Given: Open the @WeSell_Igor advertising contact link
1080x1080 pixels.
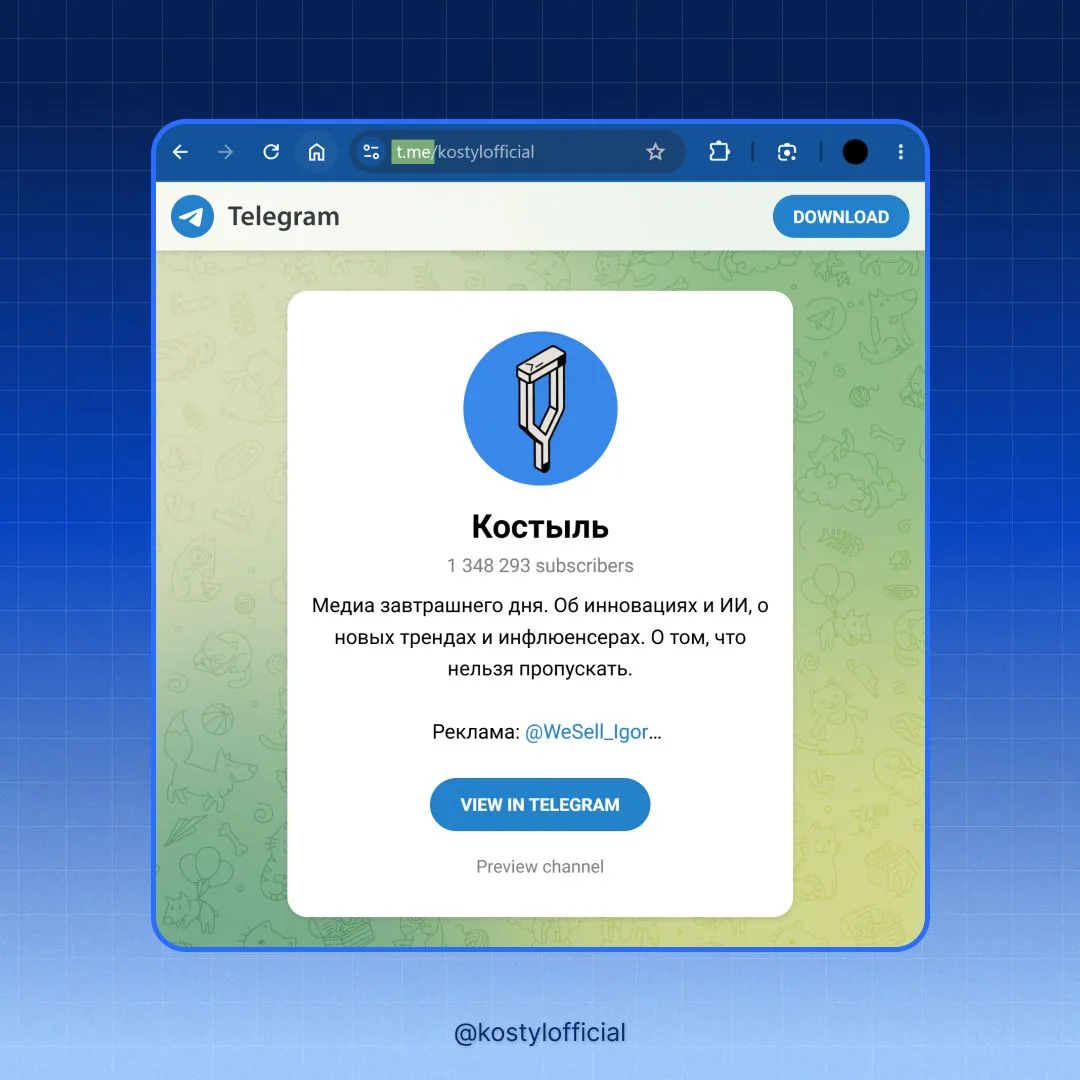Looking at the screenshot, I should 587,731.
